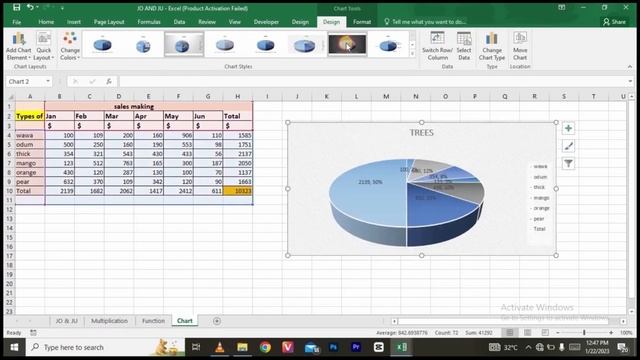
Task: Click the insert function fx icon
Action: tap(109, 82)
